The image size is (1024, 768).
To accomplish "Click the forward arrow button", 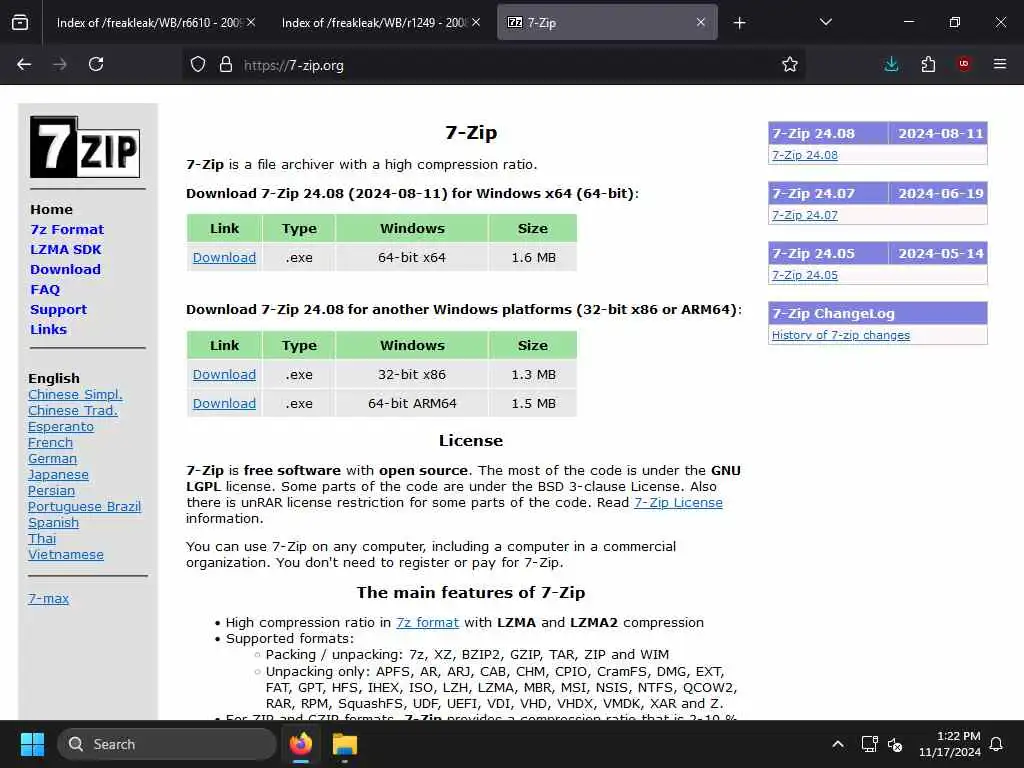I will pyautogui.click(x=60, y=64).
